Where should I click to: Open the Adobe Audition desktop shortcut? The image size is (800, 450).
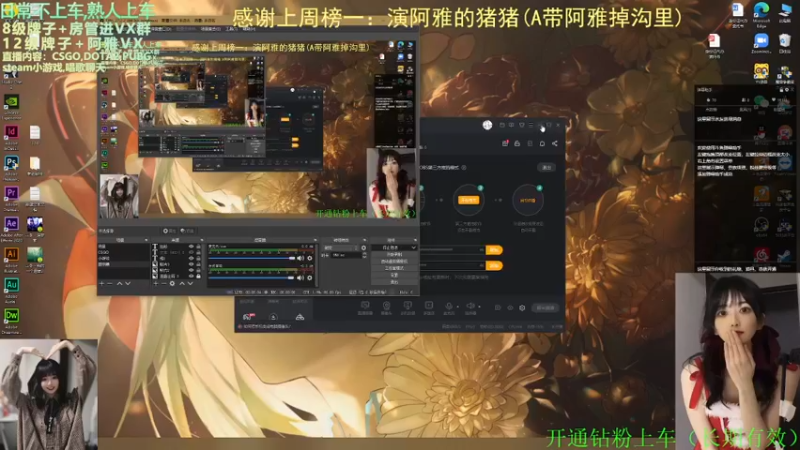click(11, 285)
